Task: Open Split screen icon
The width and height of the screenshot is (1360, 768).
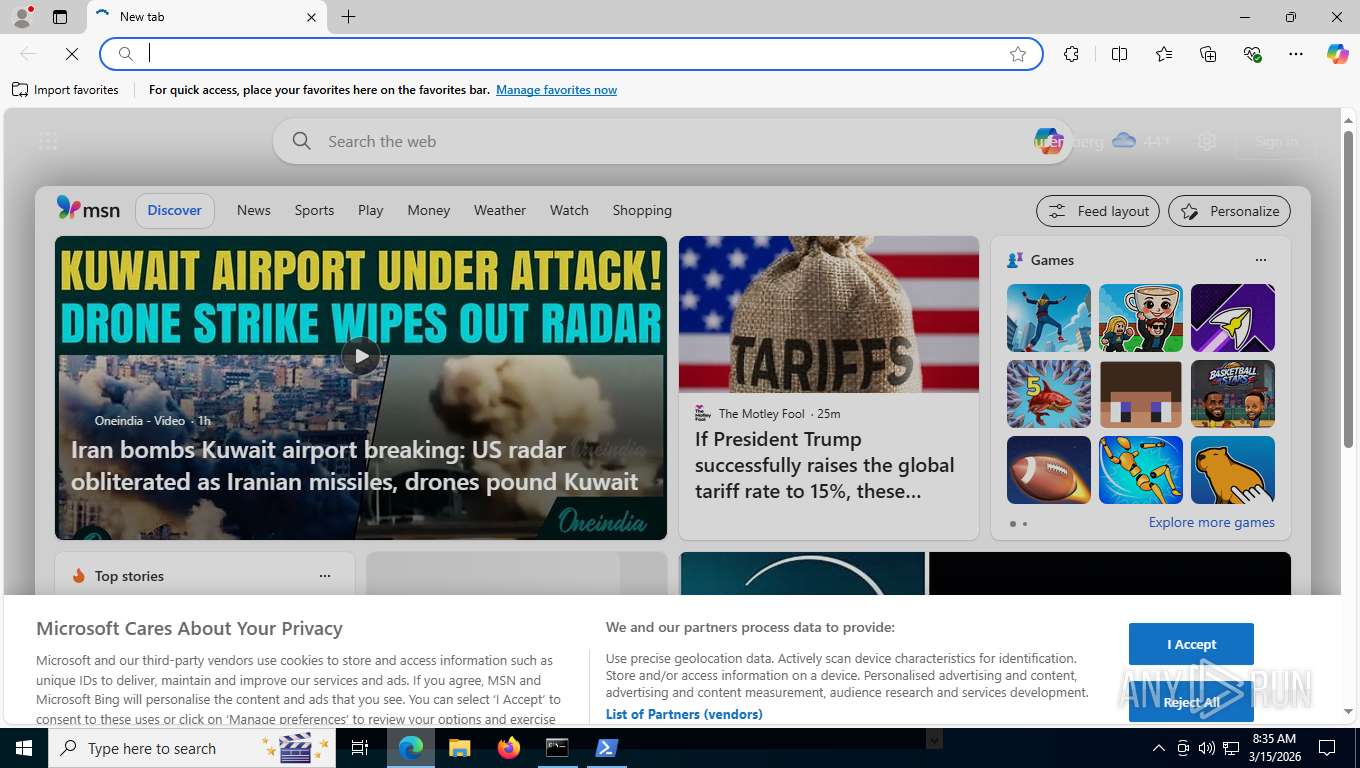Action: pyautogui.click(x=1120, y=54)
